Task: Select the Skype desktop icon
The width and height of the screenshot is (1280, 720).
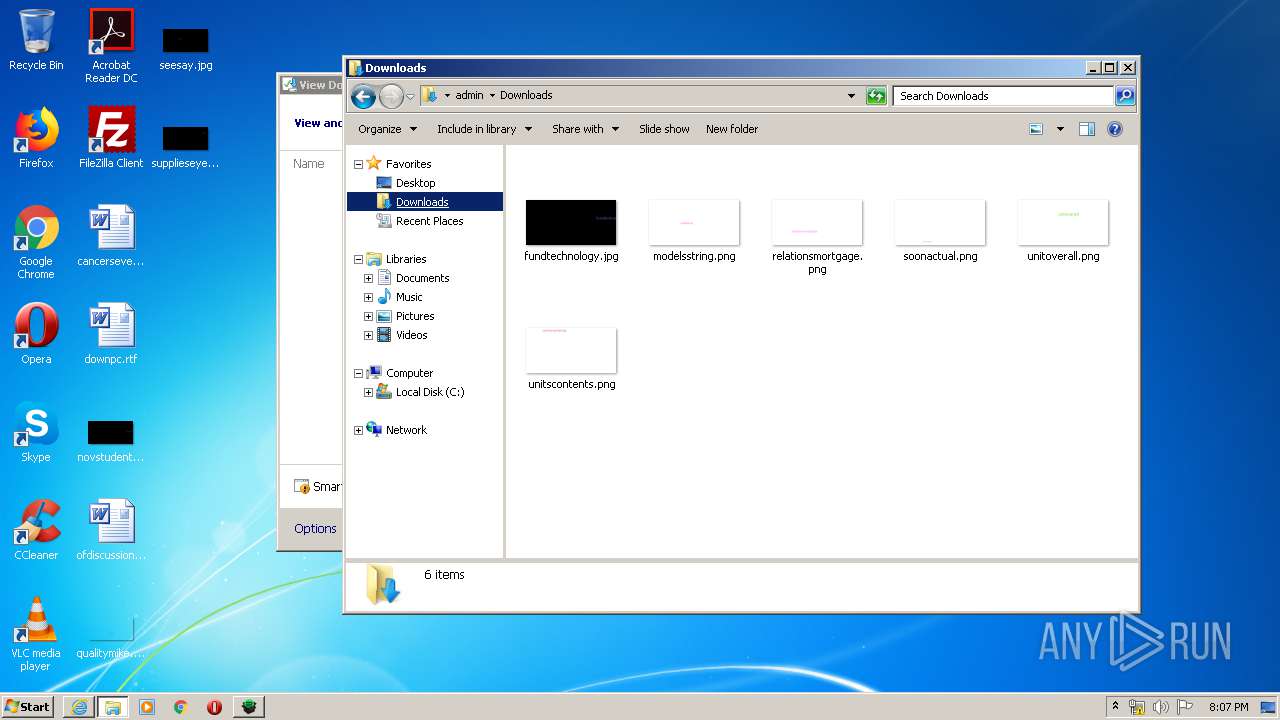Action: 36,432
